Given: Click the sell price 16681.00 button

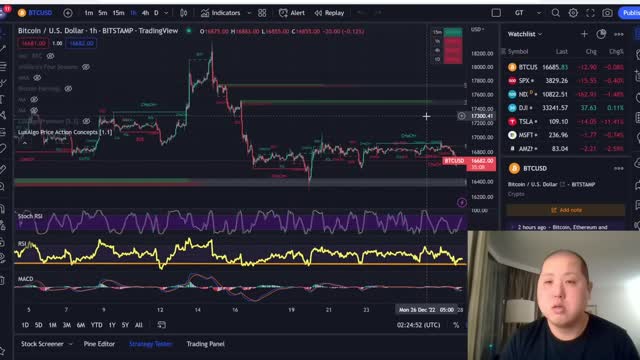Looking at the screenshot, I should [33, 43].
